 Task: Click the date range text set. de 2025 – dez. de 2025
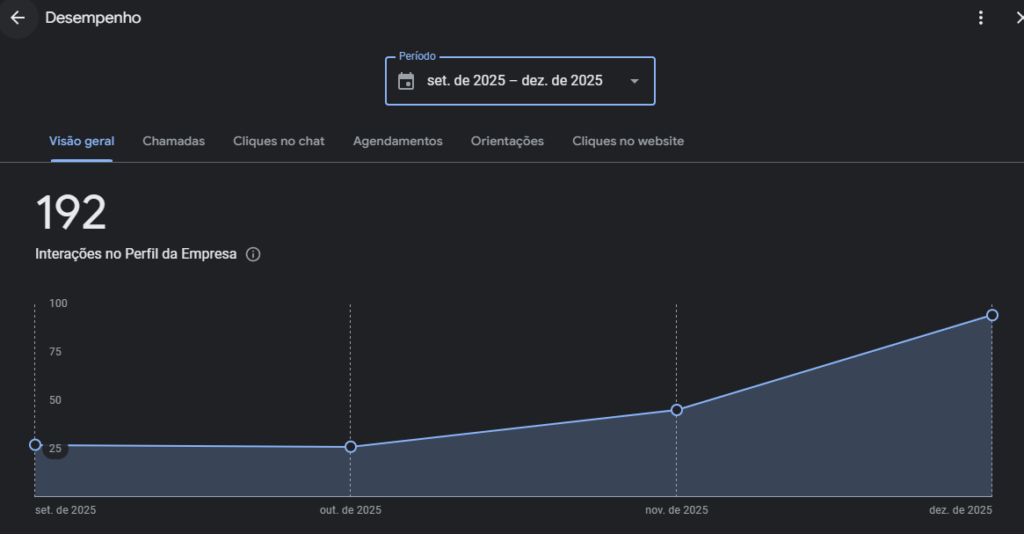514,81
